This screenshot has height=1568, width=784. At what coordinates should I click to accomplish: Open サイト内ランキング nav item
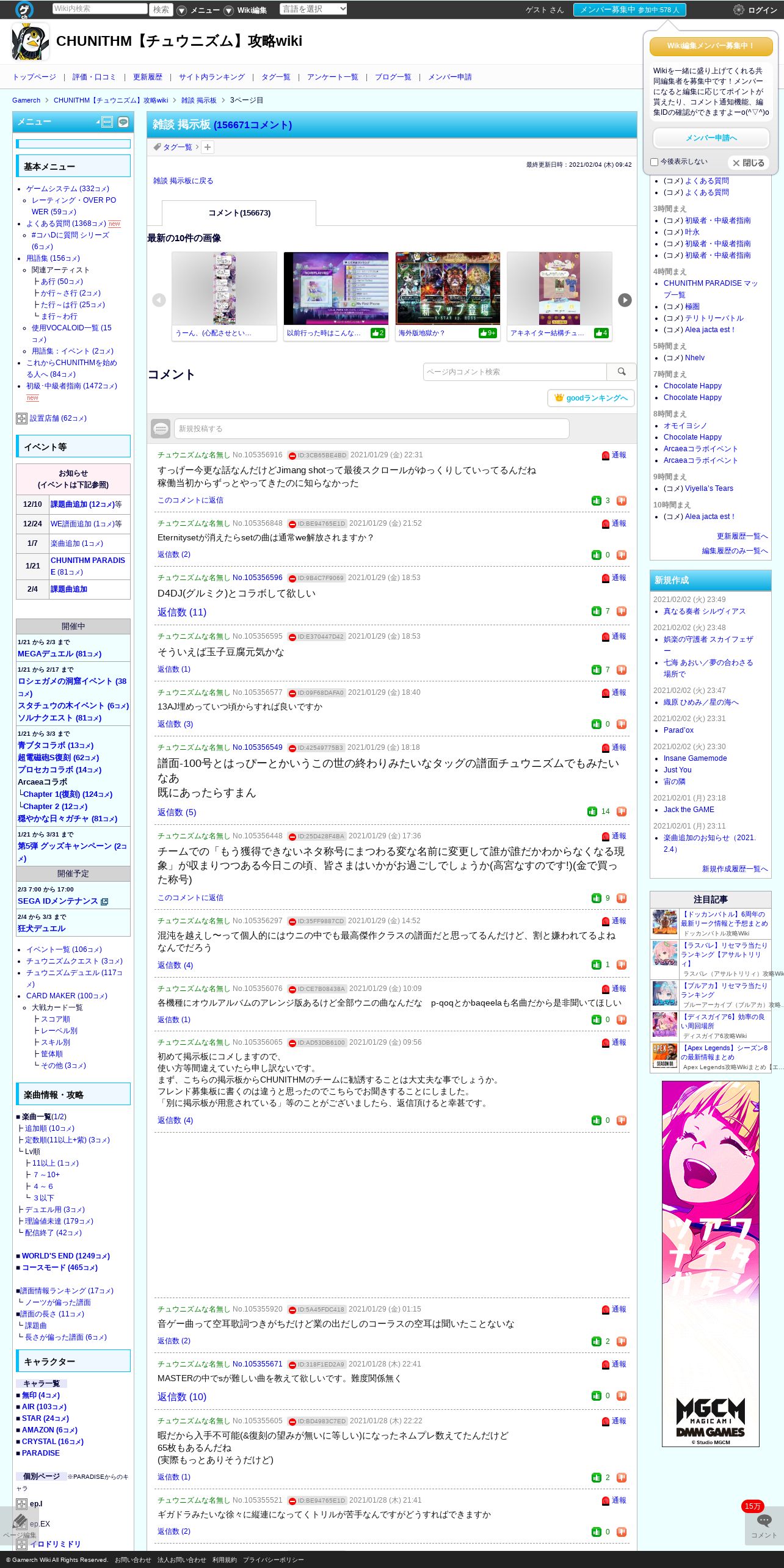(x=212, y=77)
